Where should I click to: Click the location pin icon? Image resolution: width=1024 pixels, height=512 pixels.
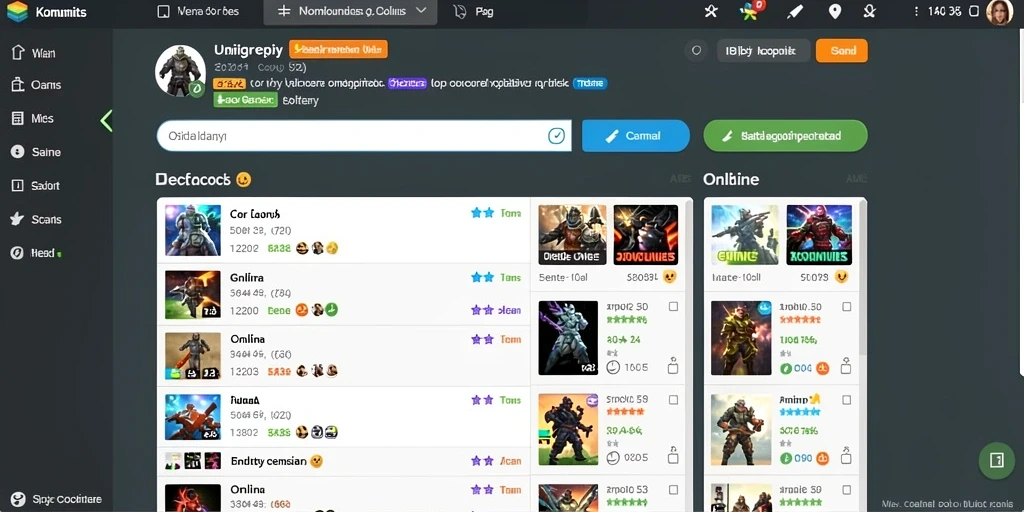pos(835,12)
